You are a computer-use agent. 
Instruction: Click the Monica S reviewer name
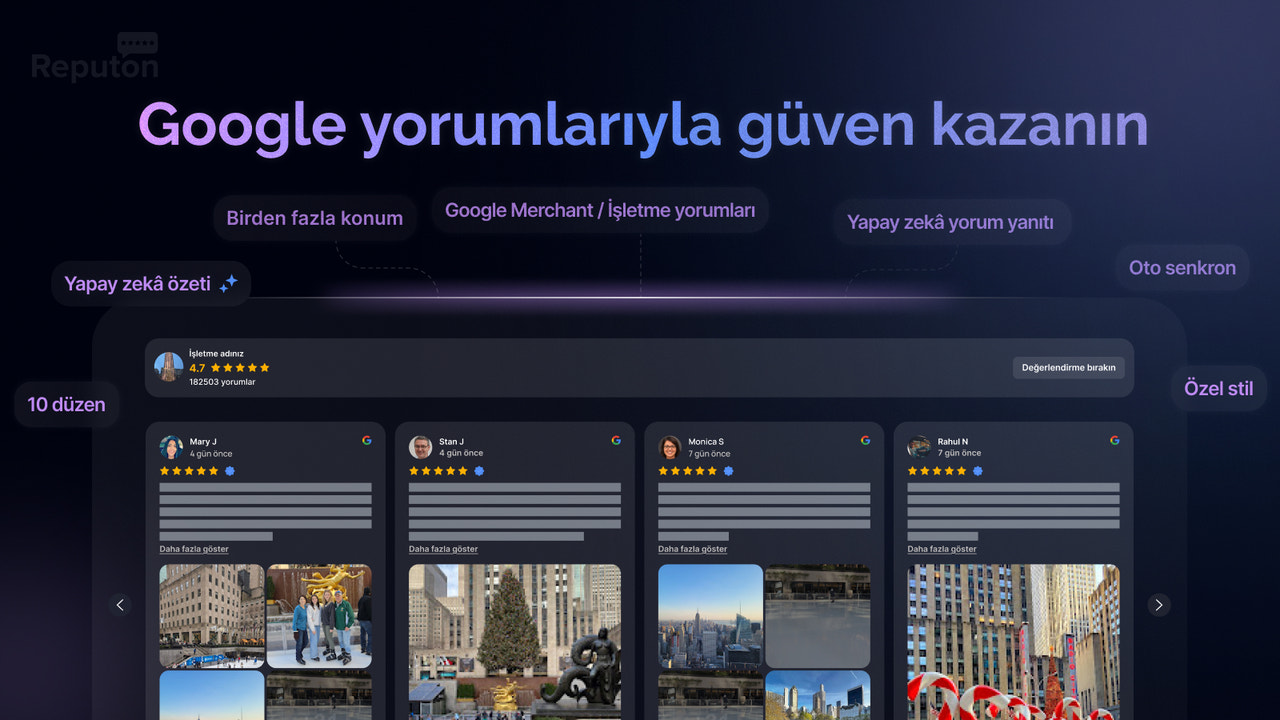tap(706, 441)
